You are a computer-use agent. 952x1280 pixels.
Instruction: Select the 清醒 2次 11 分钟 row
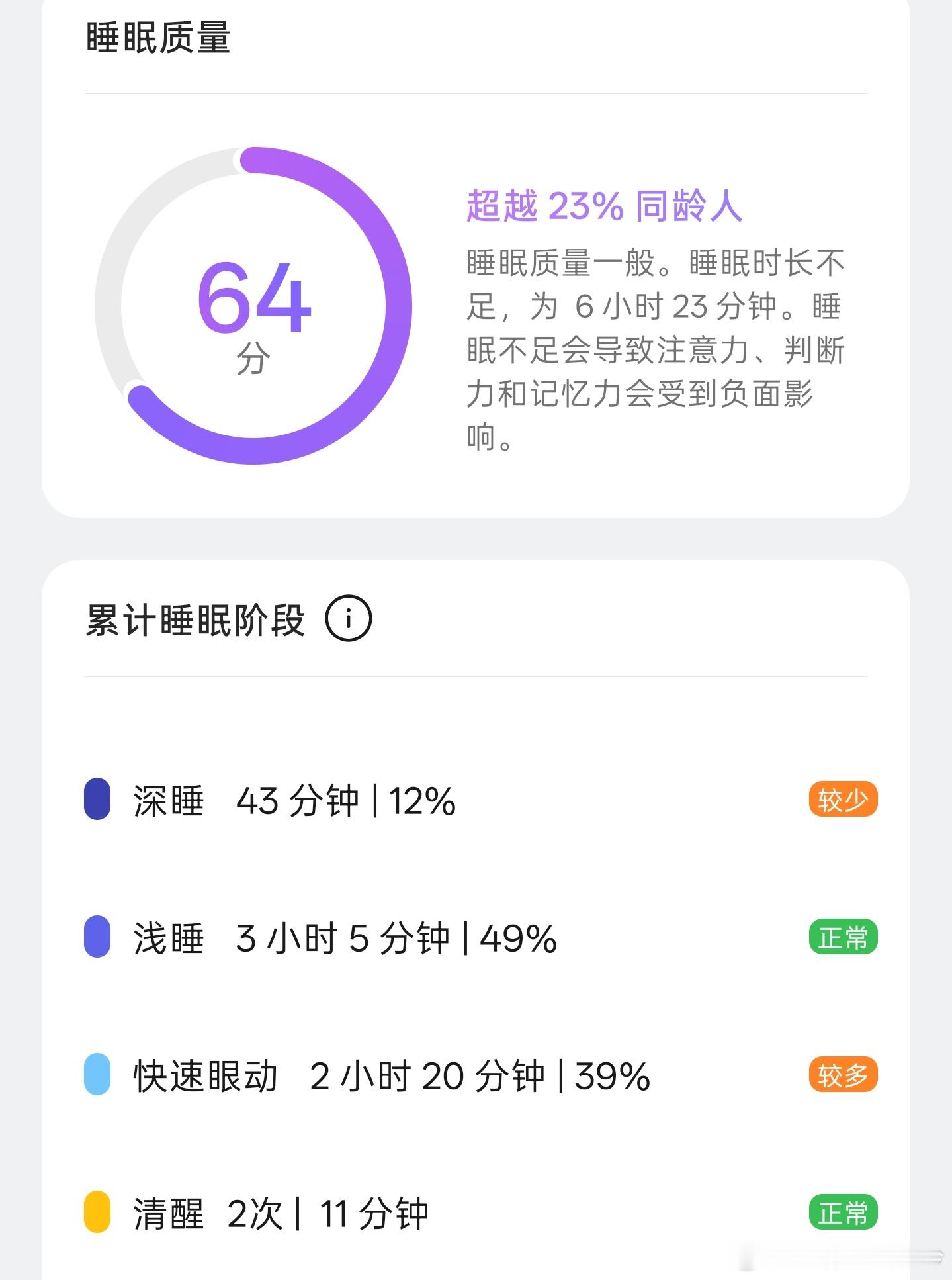[x=480, y=1212]
